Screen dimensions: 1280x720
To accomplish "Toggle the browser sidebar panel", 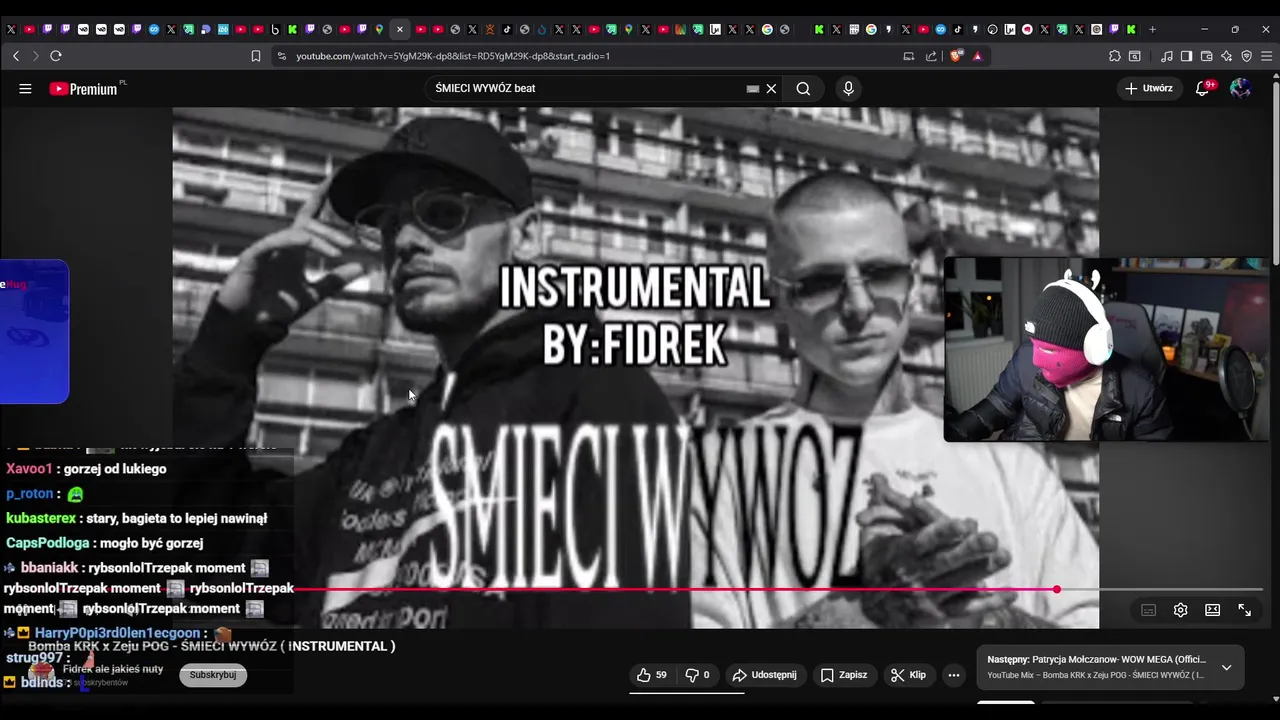I will click(x=1186, y=56).
